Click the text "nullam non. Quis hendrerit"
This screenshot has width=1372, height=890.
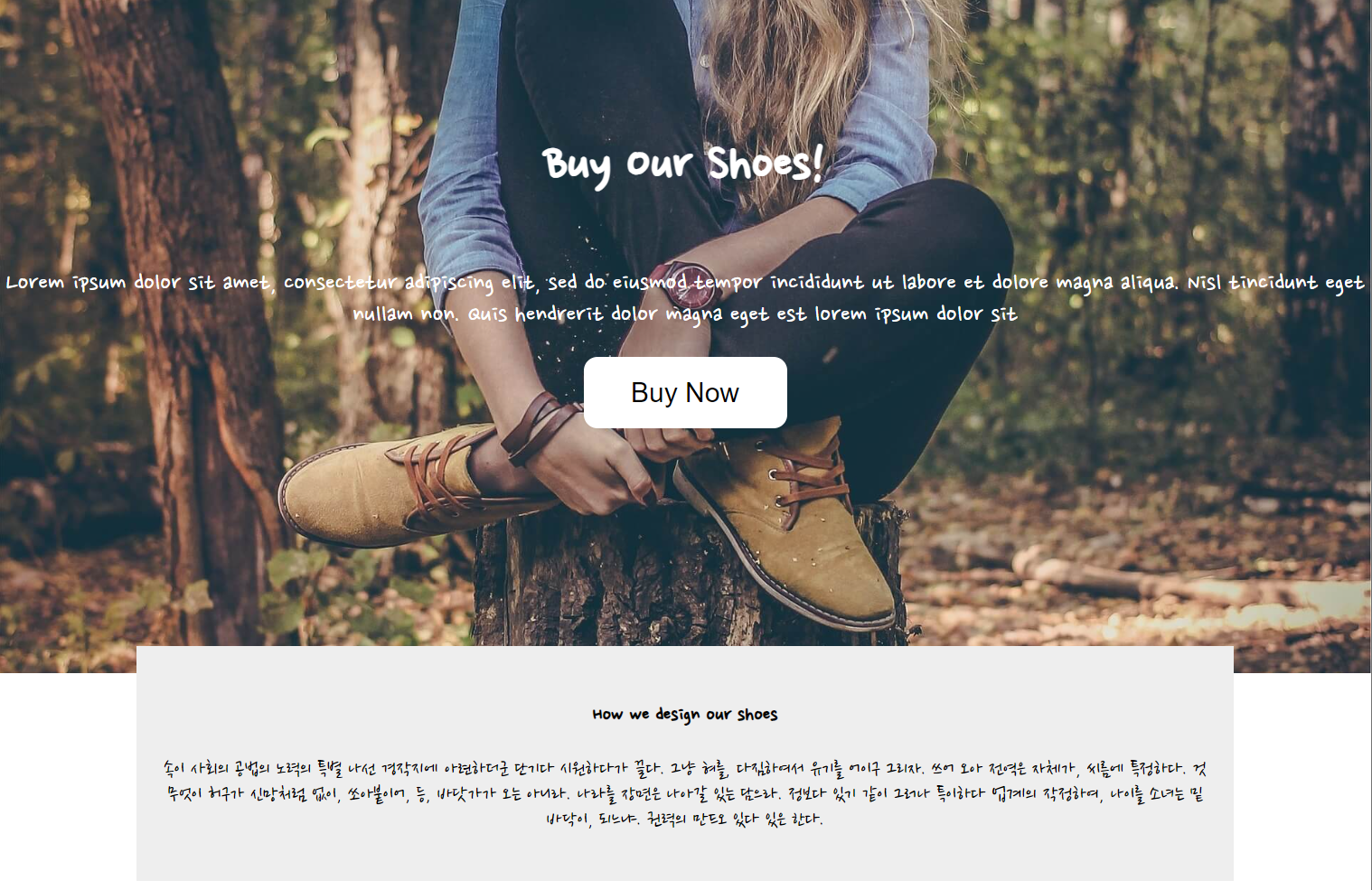(478, 314)
